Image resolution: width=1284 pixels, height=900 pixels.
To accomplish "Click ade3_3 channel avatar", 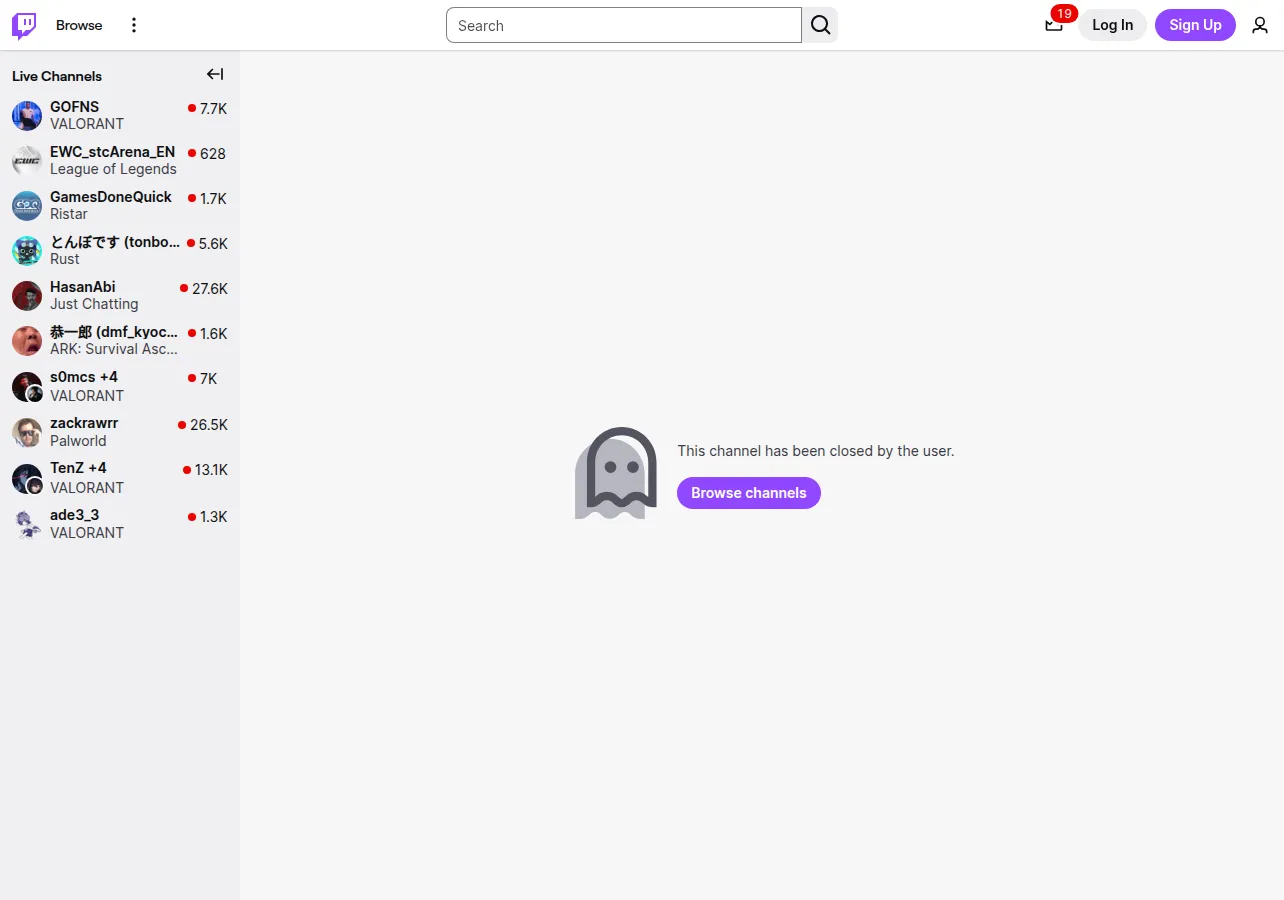I will pyautogui.click(x=27, y=524).
